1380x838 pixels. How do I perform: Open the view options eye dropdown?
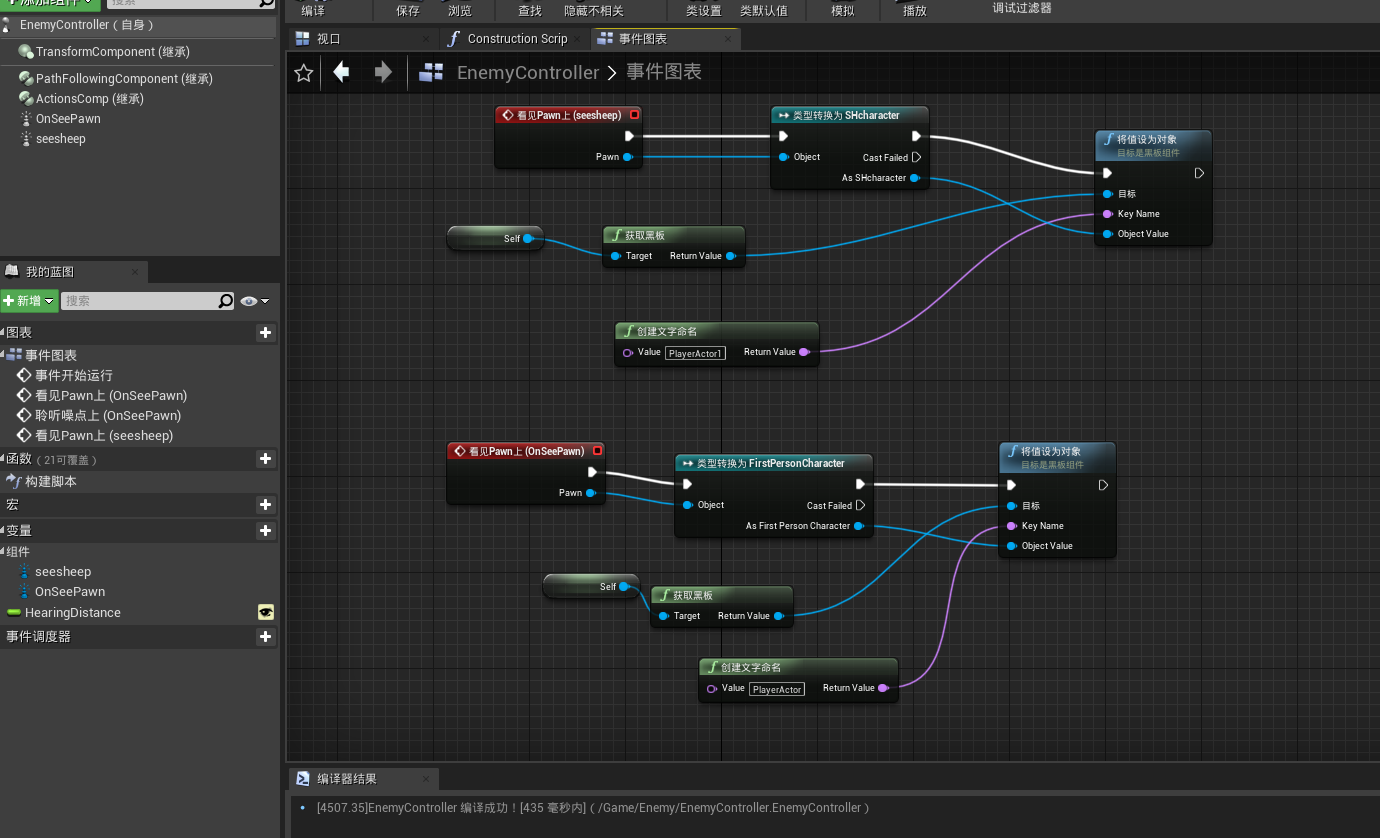pyautogui.click(x=255, y=301)
